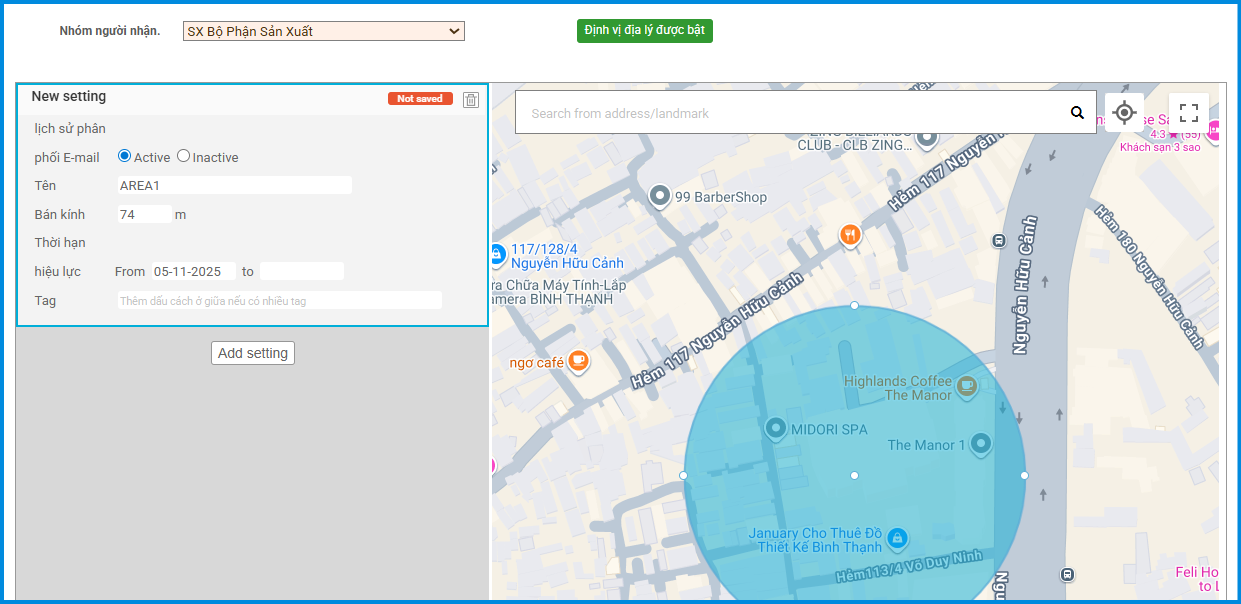This screenshot has height=604, width=1241.
Task: Click the circle's right edge radius handle
Action: (1024, 475)
